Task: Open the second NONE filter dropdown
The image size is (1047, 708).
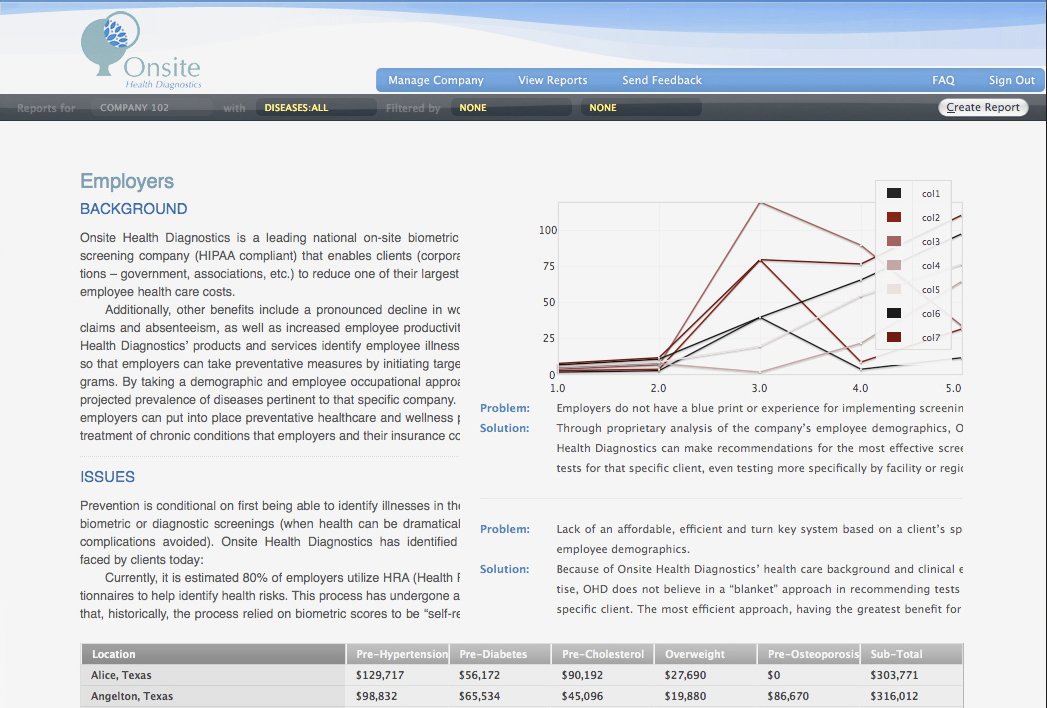Action: click(640, 108)
